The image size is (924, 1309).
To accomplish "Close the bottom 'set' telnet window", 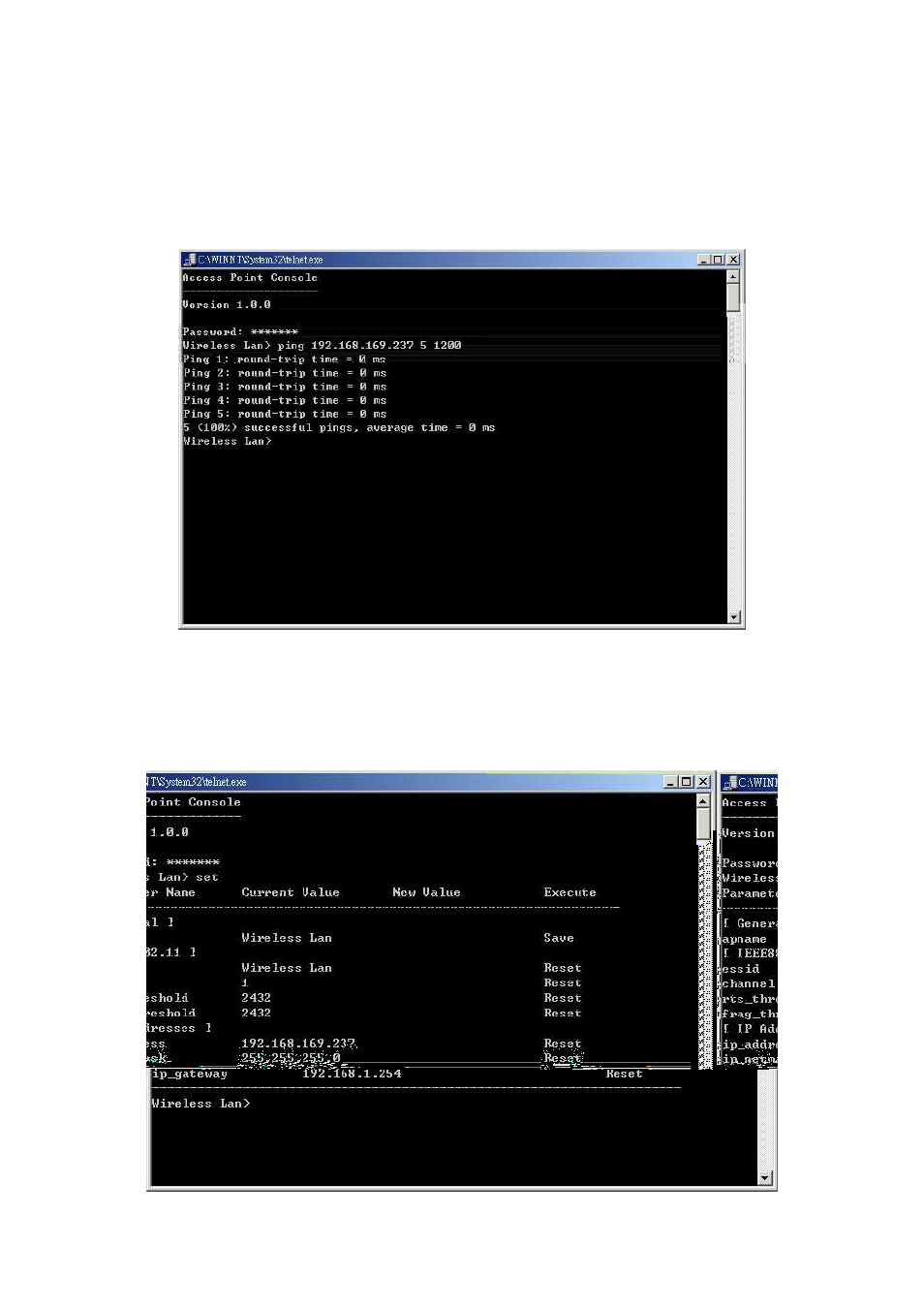I will tap(703, 782).
